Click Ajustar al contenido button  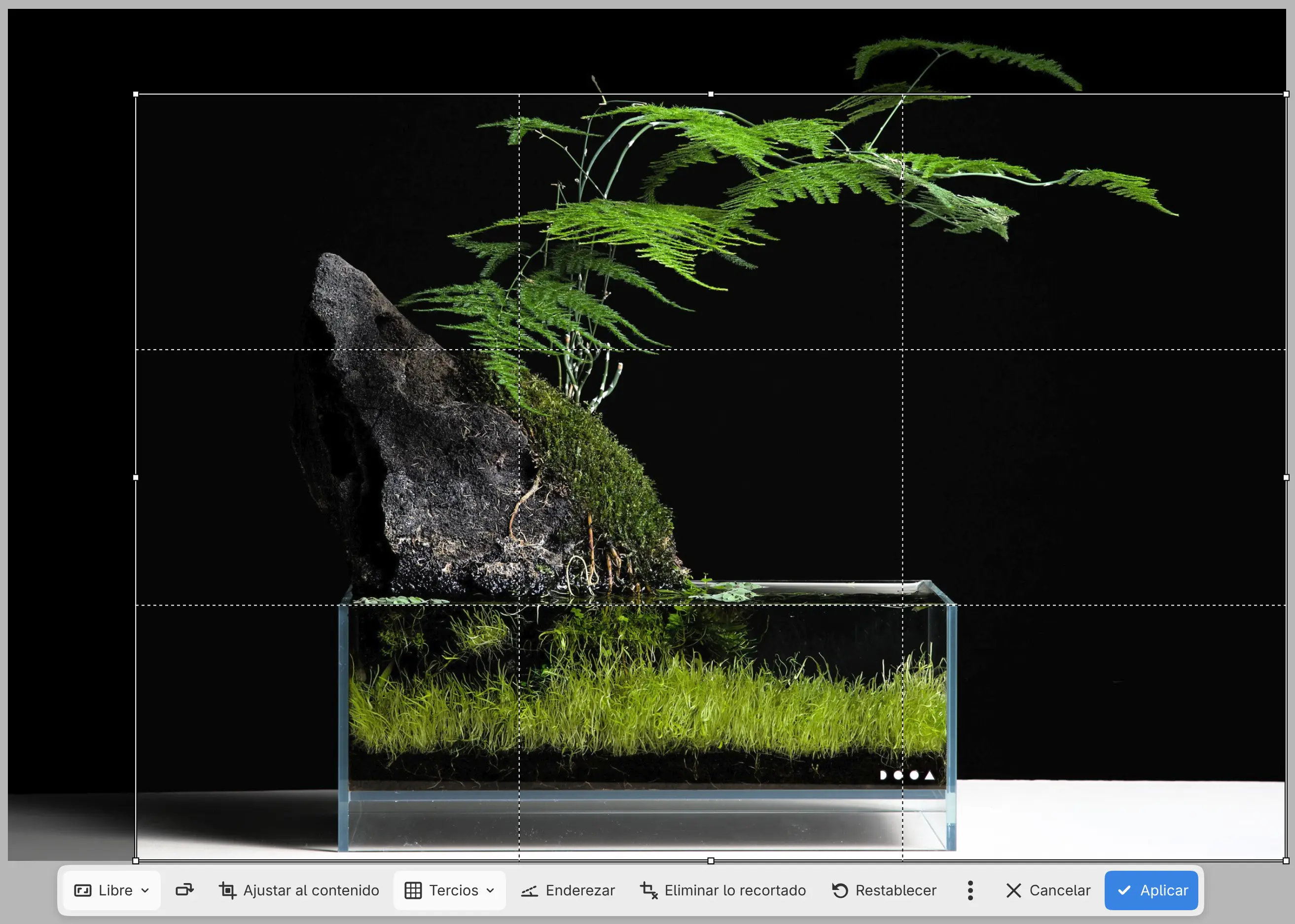299,890
